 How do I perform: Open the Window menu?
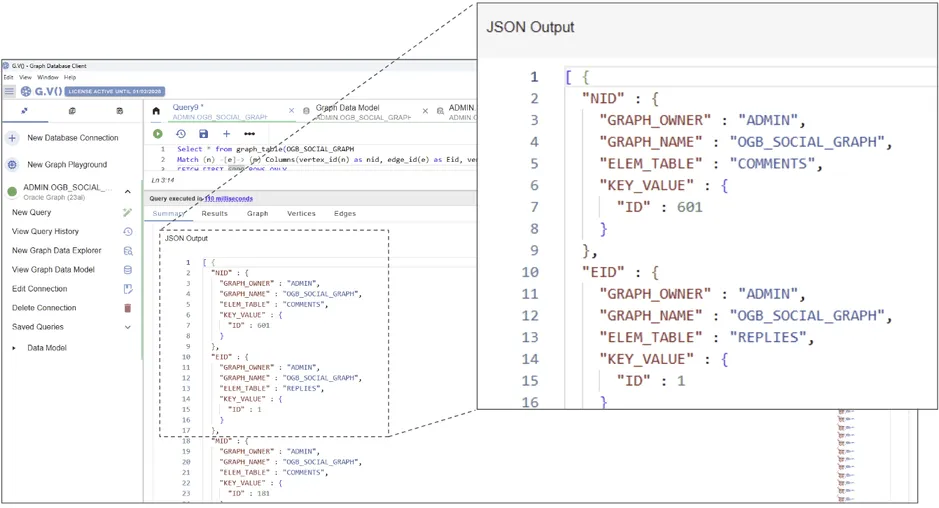point(48,77)
